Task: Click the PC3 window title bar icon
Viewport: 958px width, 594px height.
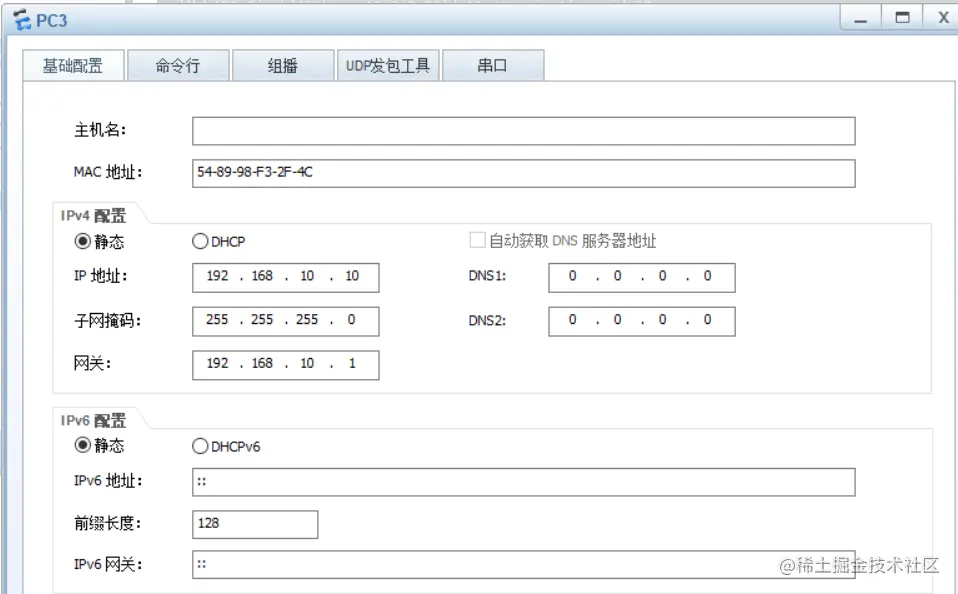Action: click(x=20, y=20)
